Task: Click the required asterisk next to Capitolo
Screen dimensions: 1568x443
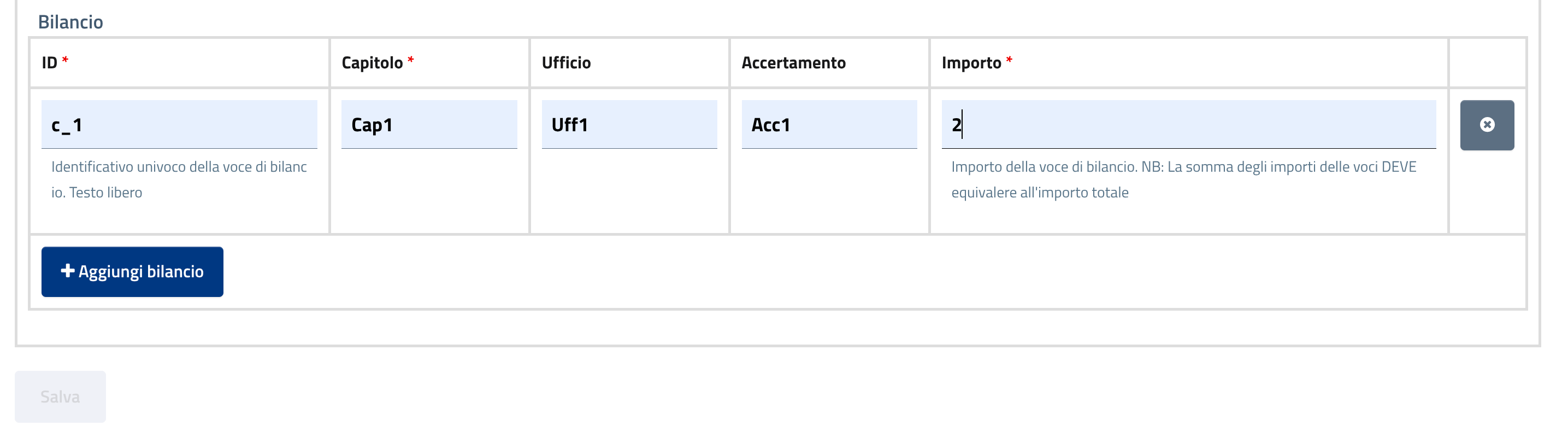Action: (x=411, y=60)
